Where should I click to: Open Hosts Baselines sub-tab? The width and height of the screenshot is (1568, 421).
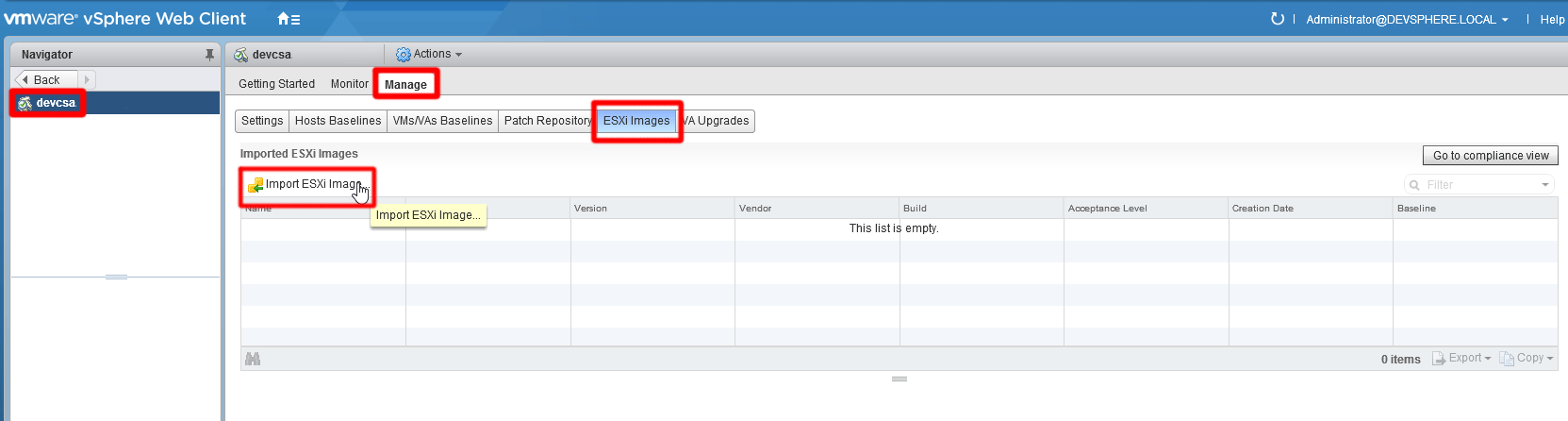coord(338,121)
